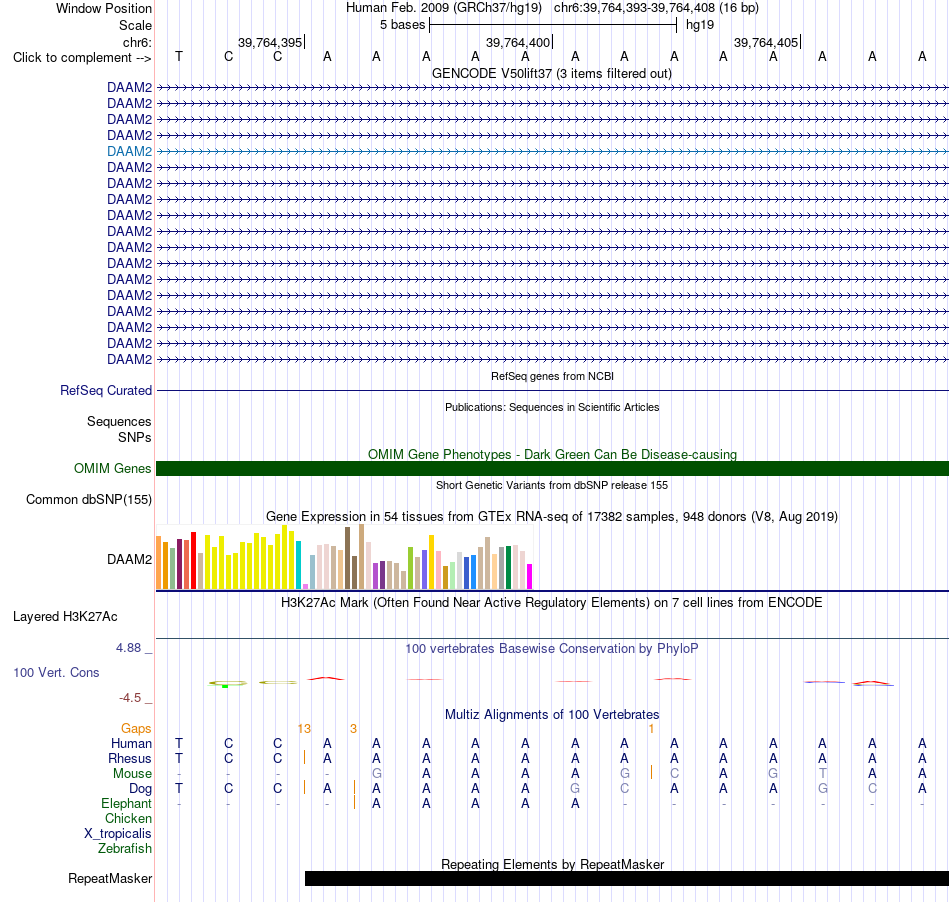Click the Dog species label
Viewport: 950px width, 902px height.
pos(141,788)
